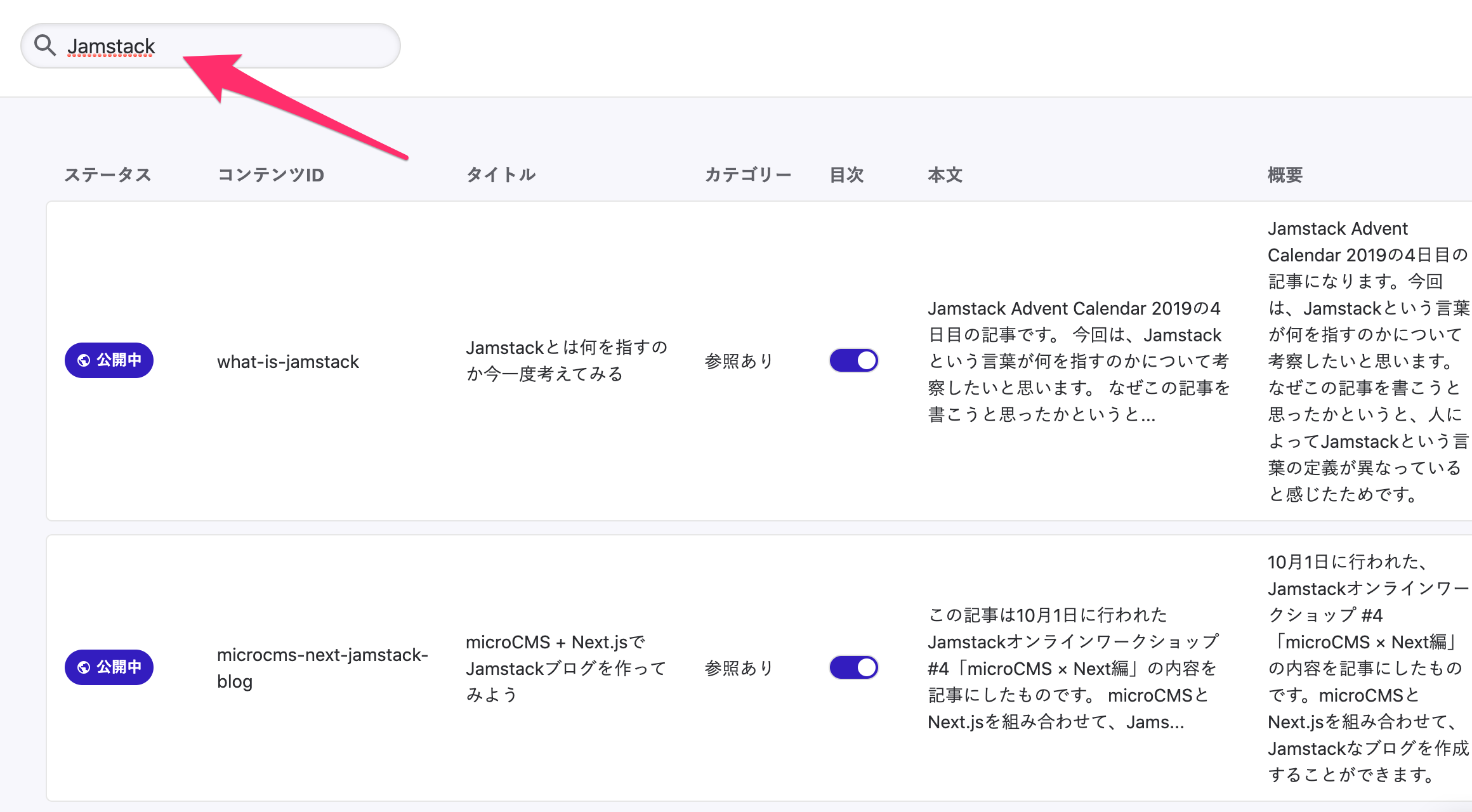Toggle 目次 switch for what-is-jamstack row
This screenshot has height=812, width=1472.
tap(853, 360)
